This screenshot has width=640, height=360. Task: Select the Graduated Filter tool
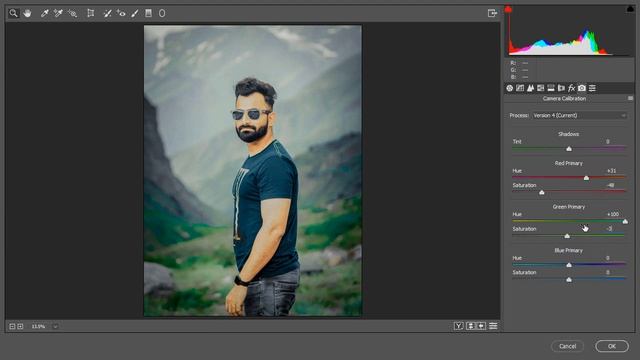tap(149, 13)
